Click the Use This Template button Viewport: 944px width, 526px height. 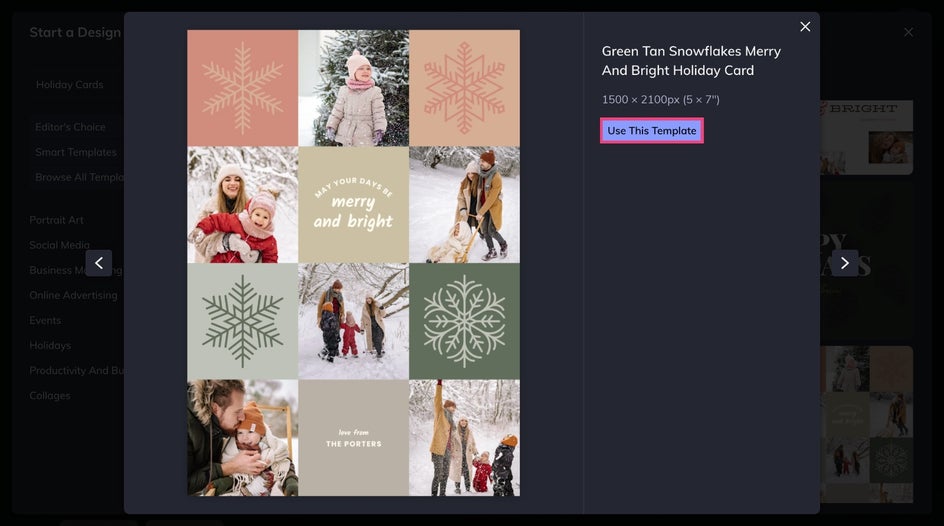pyautogui.click(x=651, y=131)
